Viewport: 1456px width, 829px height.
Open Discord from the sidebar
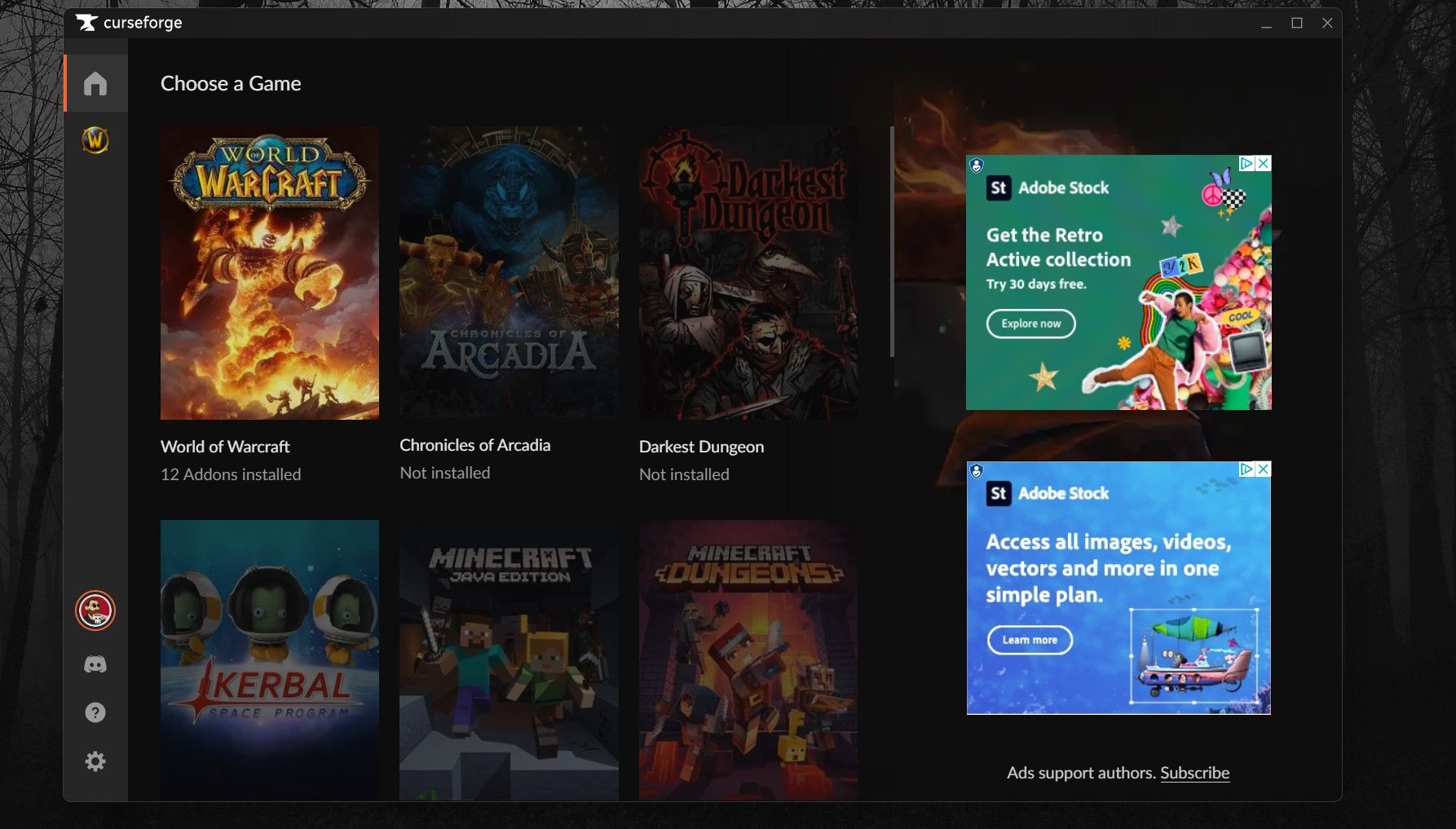coord(95,664)
